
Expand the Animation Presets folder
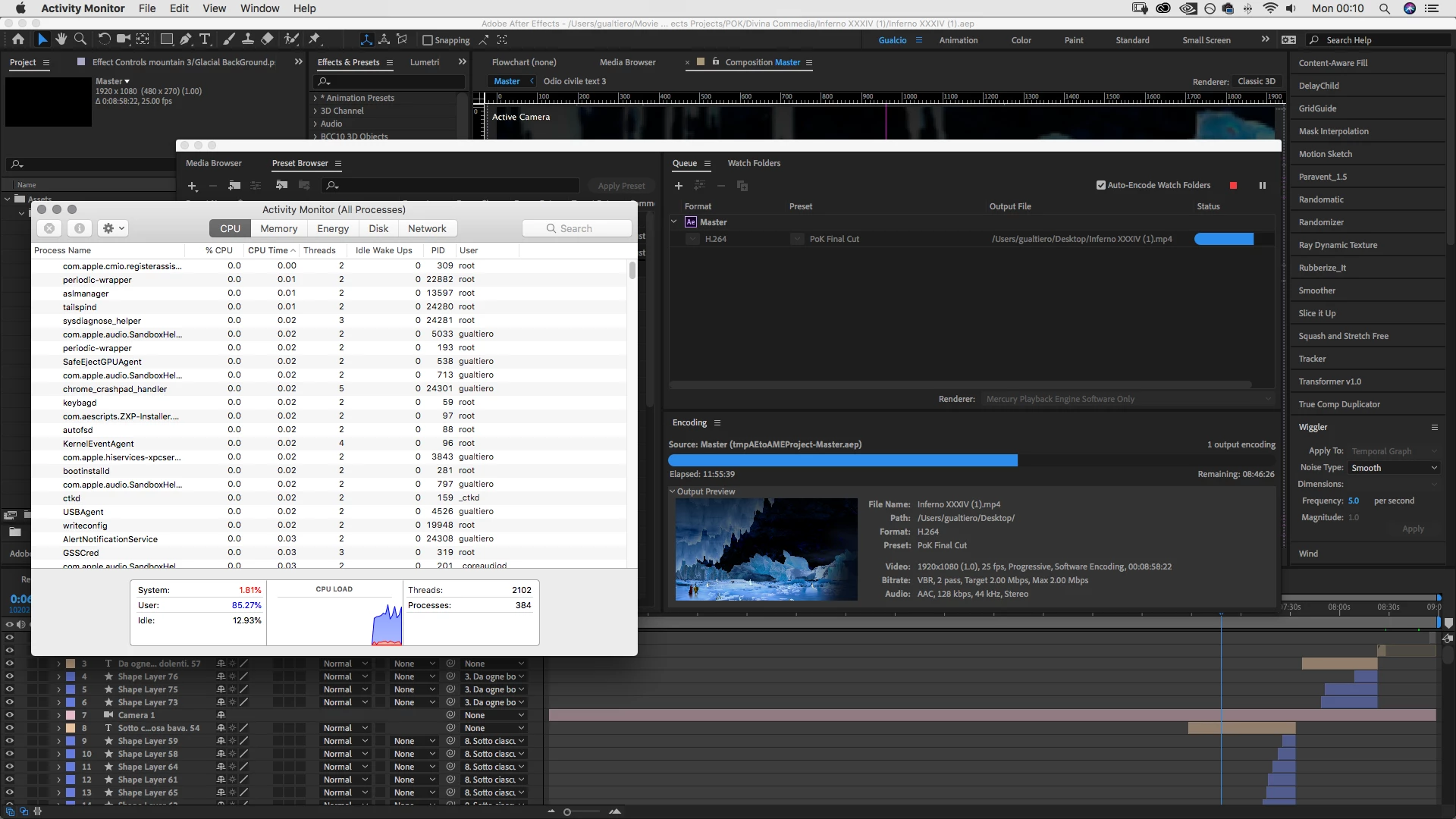pos(315,98)
